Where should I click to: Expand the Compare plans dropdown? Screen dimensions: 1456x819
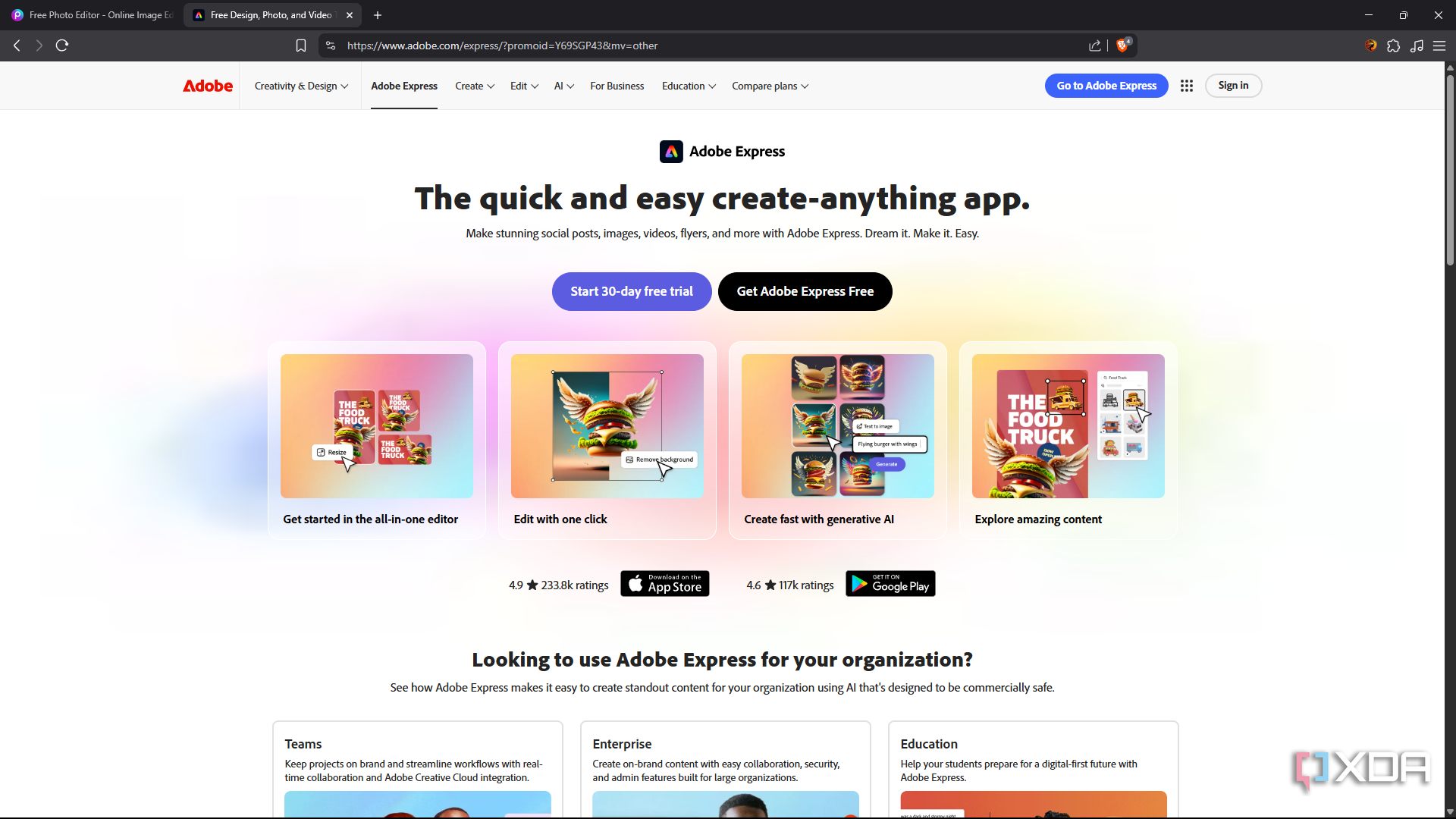(770, 86)
